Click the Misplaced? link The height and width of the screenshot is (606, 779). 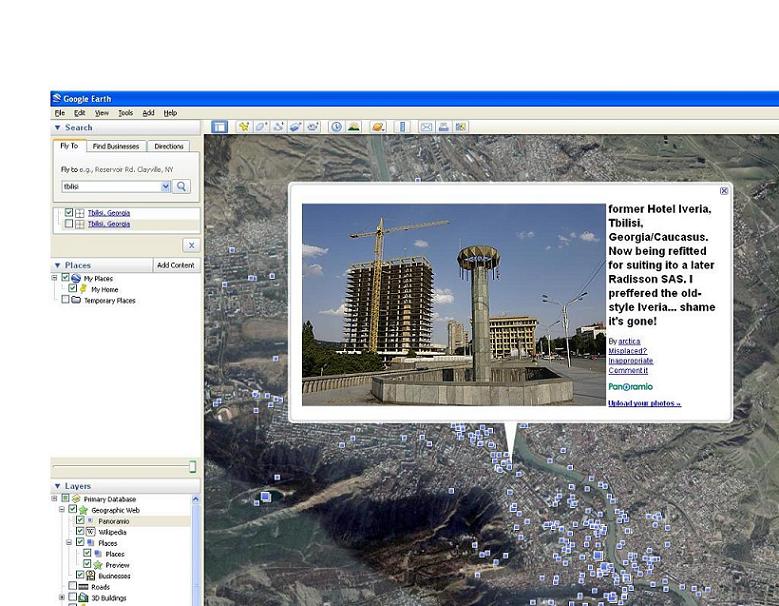click(627, 351)
